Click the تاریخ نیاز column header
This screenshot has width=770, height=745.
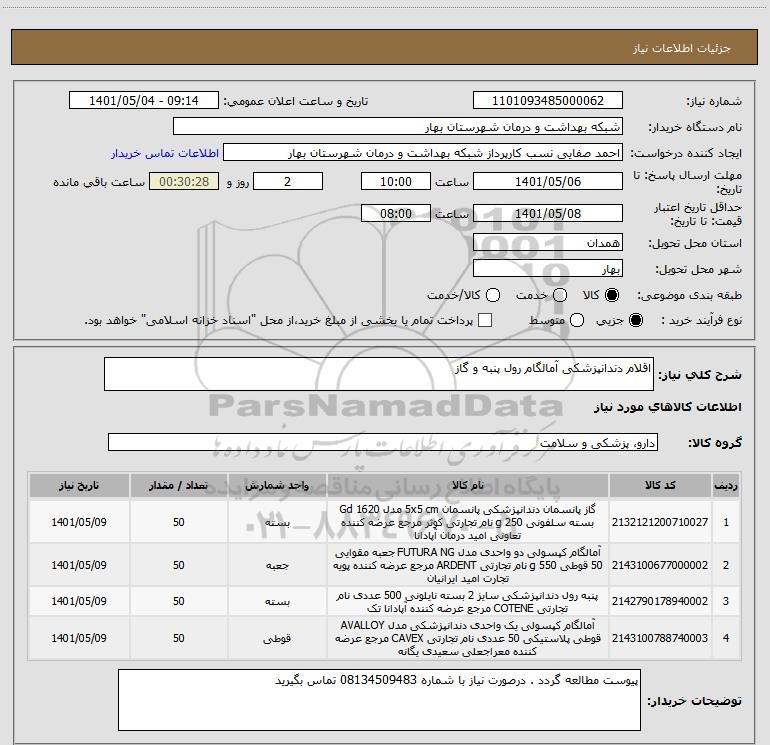[x=79, y=485]
